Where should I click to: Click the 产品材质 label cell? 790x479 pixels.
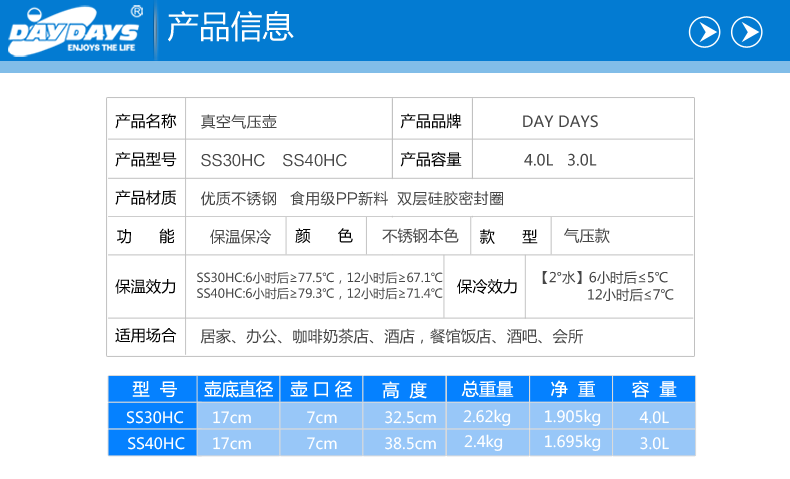pos(146,198)
